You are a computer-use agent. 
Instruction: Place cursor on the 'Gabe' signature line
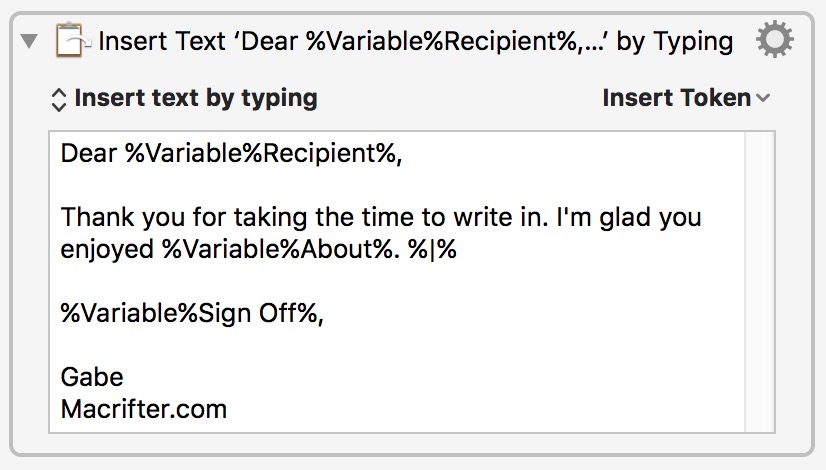pos(92,377)
